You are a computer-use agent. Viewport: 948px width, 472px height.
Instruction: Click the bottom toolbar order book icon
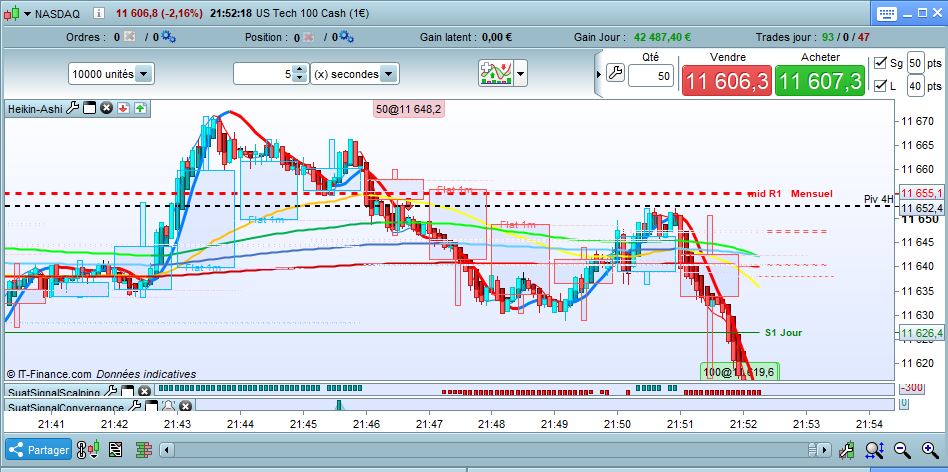(x=143, y=450)
